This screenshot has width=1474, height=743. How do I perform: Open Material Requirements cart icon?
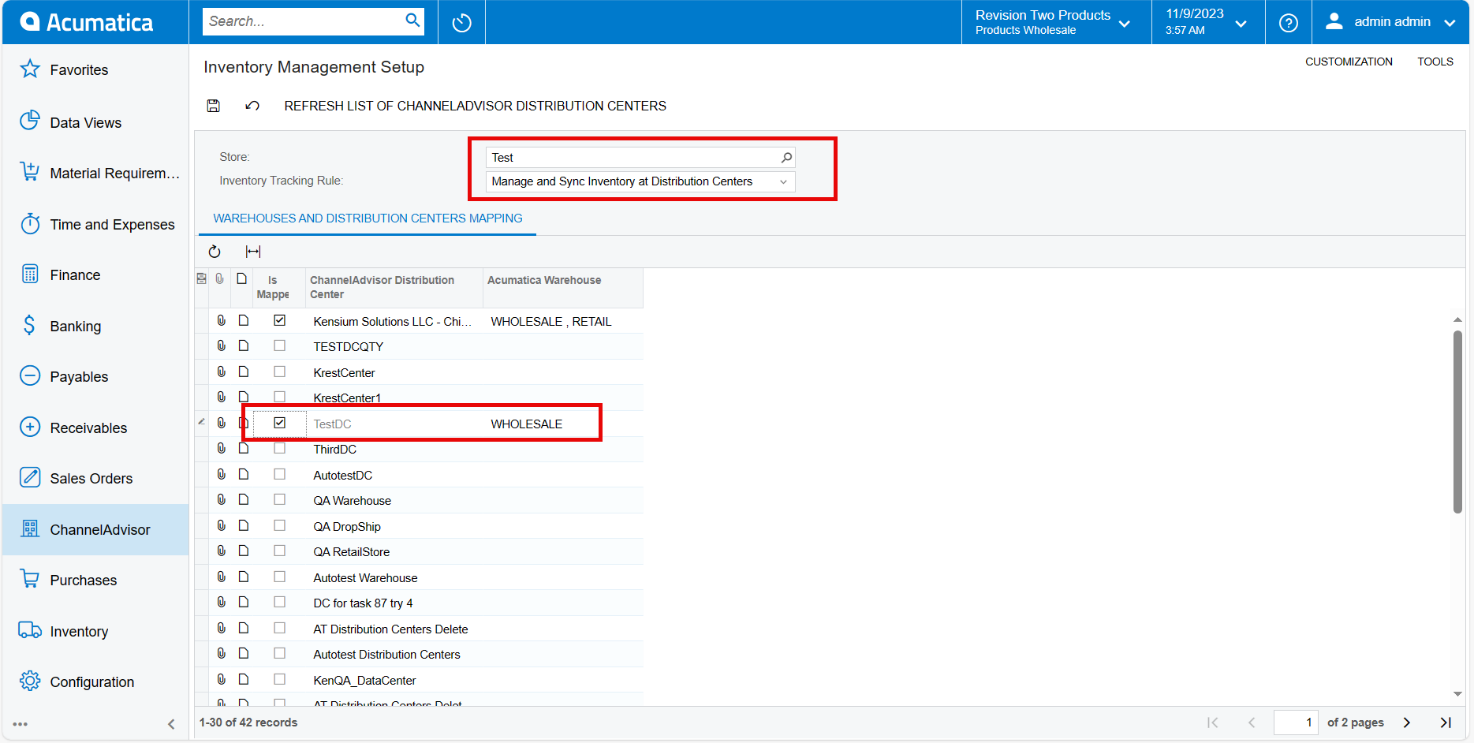pyautogui.click(x=30, y=173)
